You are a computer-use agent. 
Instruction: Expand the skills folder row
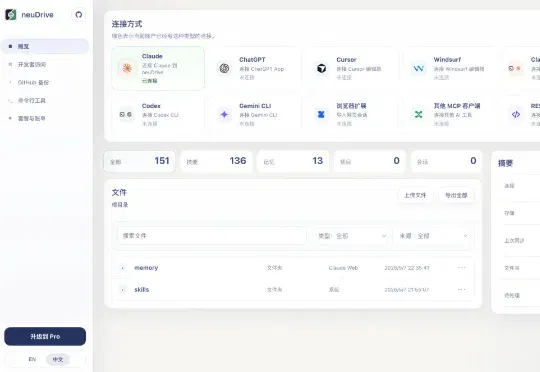[x=123, y=290]
